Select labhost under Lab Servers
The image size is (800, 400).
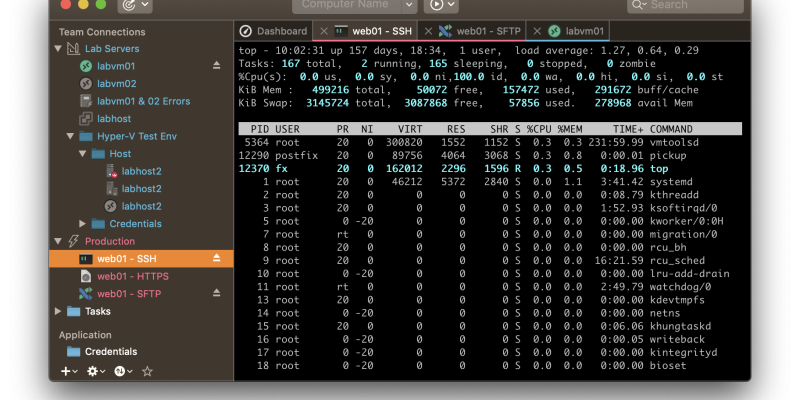114,118
